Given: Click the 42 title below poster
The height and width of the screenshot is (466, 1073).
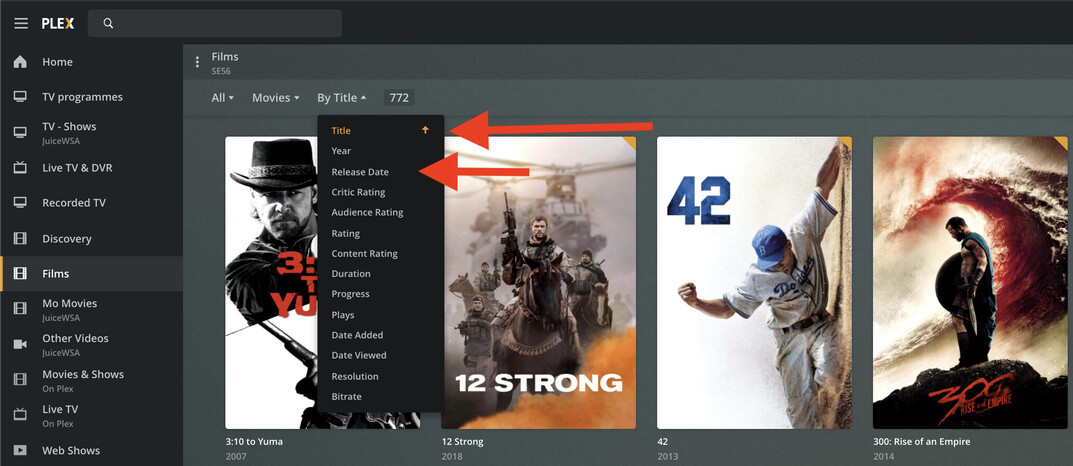Looking at the screenshot, I should [662, 441].
